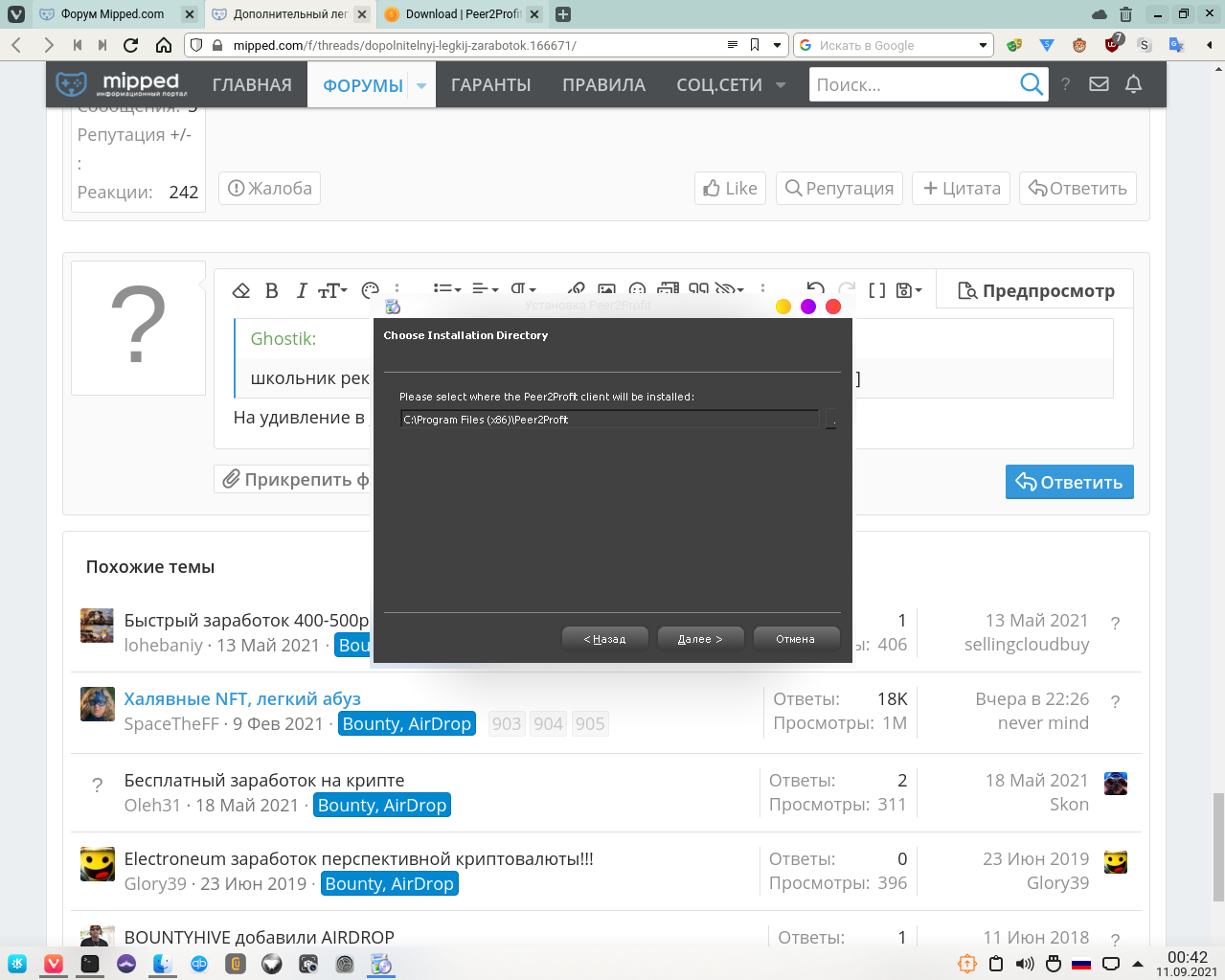Open the closed tabs trash icon
The height and width of the screenshot is (980, 1225).
coord(1125,14)
